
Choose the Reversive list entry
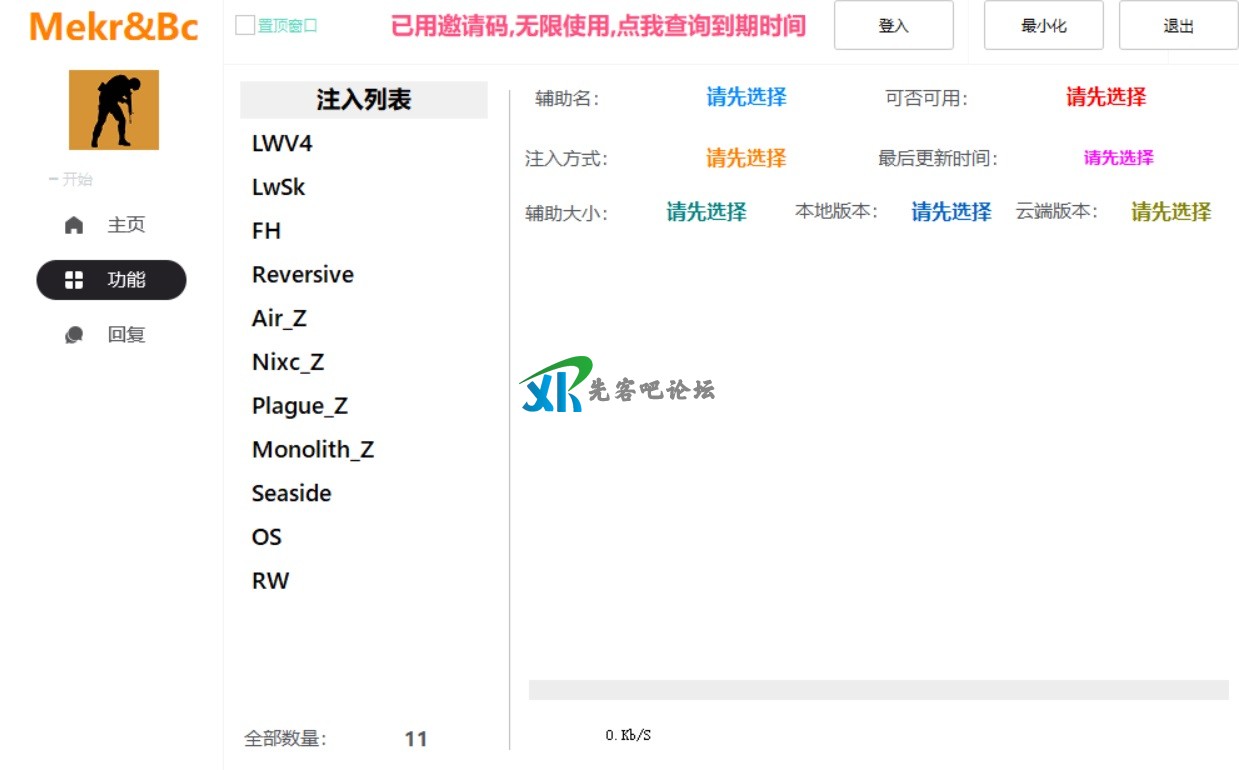[x=302, y=275]
